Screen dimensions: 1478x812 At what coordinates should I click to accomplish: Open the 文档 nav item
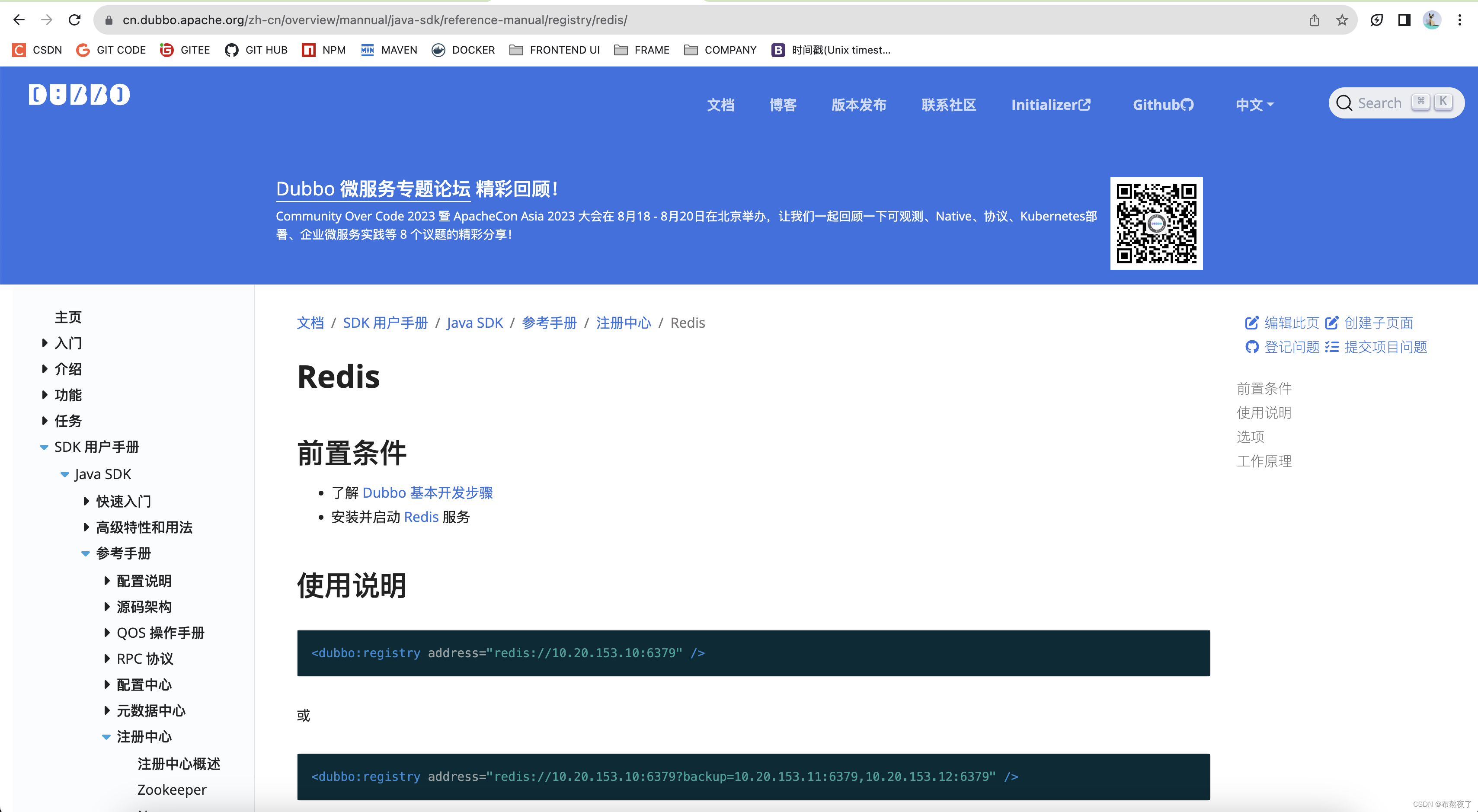(x=721, y=105)
